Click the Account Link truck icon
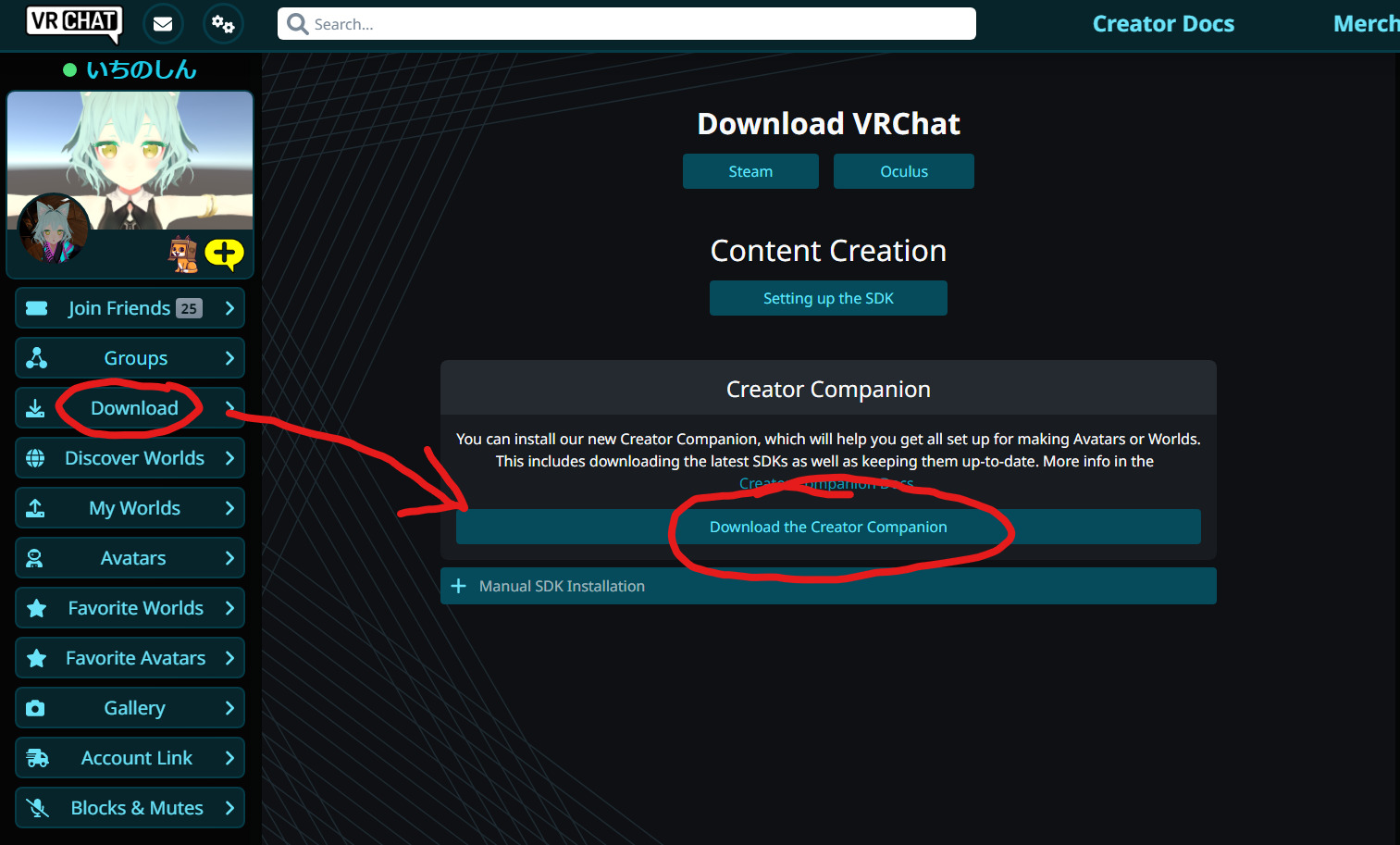Screen dimensions: 1400x845 pos(37,758)
